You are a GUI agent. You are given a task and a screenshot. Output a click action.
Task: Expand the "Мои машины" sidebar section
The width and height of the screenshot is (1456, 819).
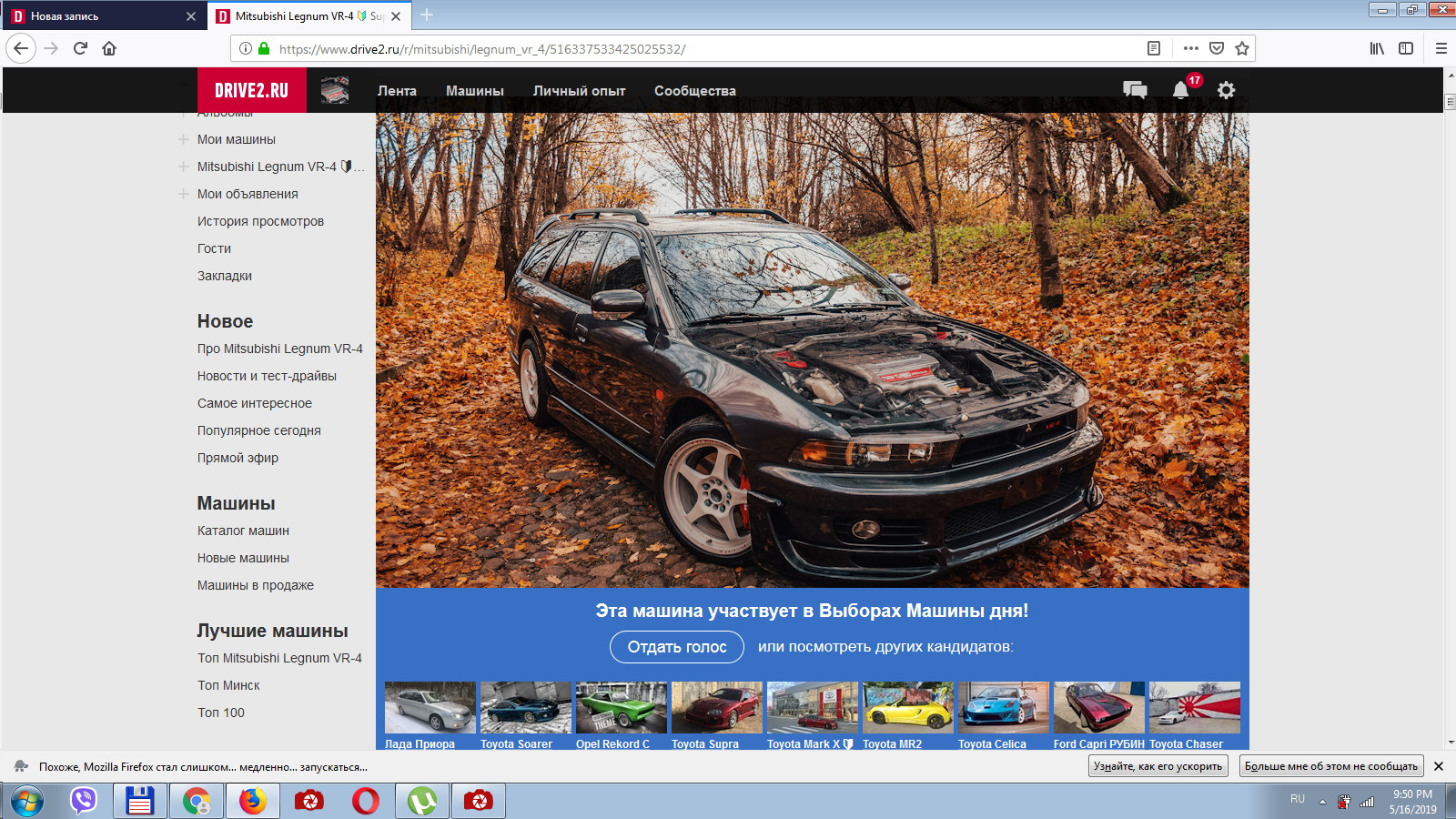click(185, 139)
